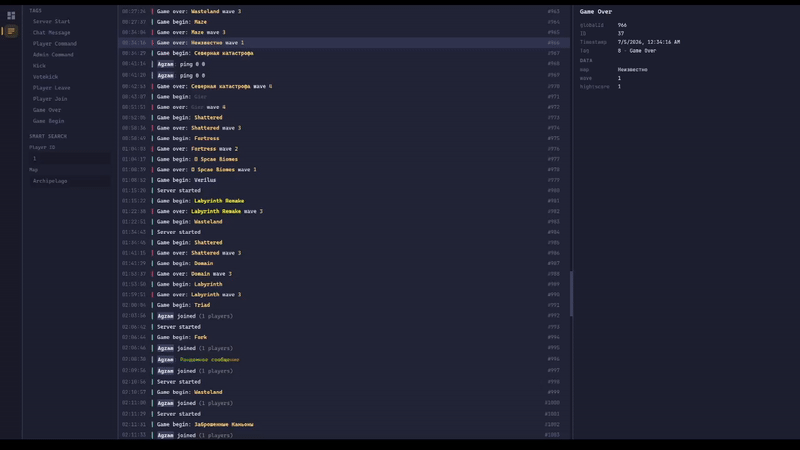This screenshot has width=800, height=450.
Task: Select 'Game begin: Shattered' row #973
Action: [x=344, y=117]
